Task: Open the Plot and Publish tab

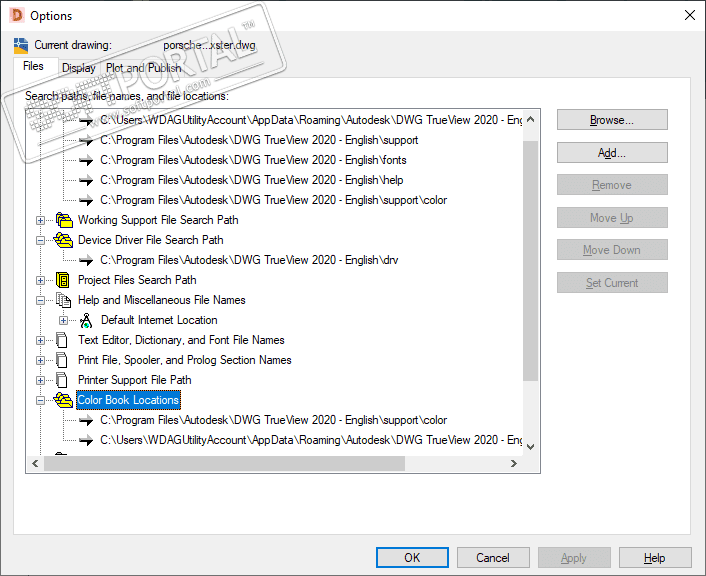Action: (144, 68)
